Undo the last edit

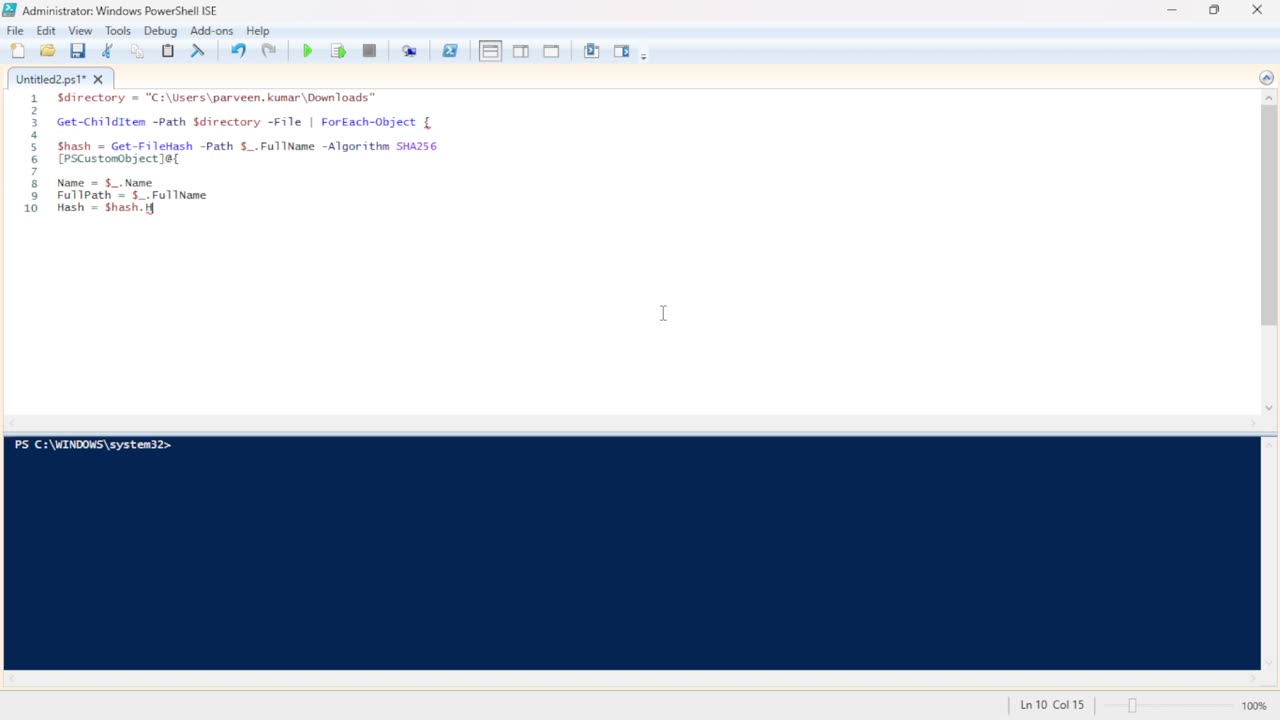tap(238, 51)
